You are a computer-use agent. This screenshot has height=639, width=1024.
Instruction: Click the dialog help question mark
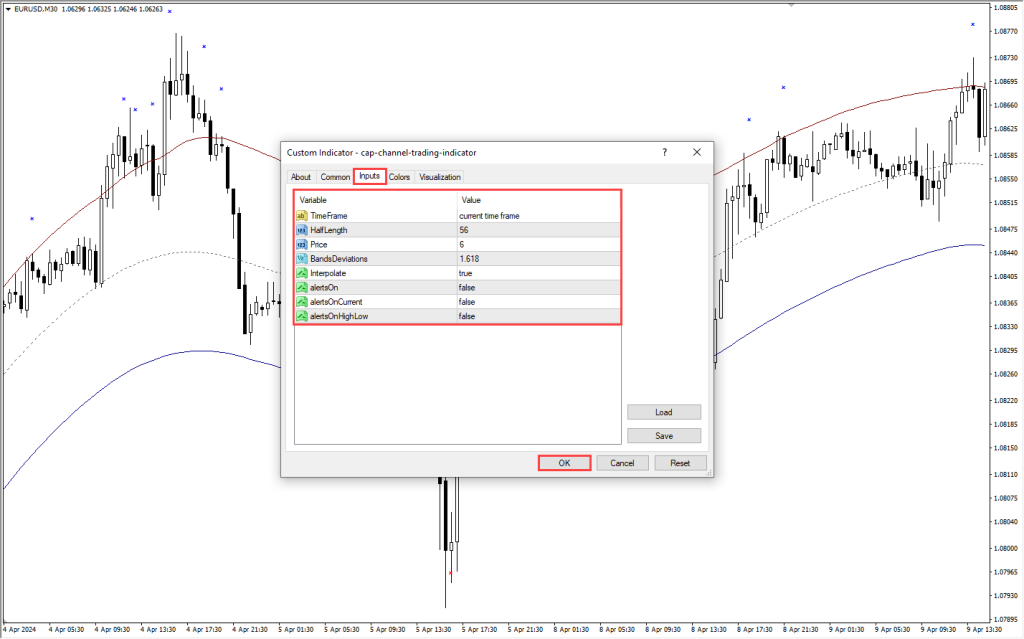point(665,152)
